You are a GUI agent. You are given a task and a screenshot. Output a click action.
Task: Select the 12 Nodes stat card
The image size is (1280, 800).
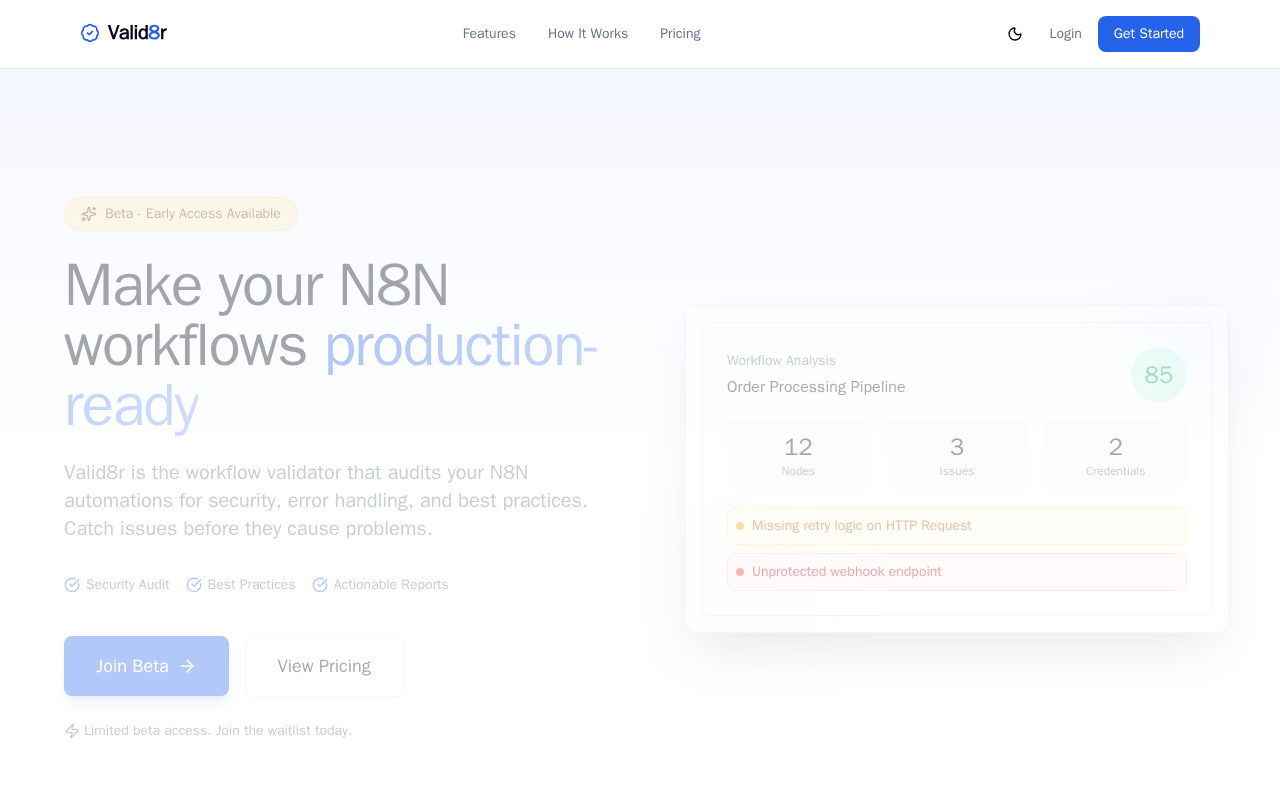tap(798, 455)
